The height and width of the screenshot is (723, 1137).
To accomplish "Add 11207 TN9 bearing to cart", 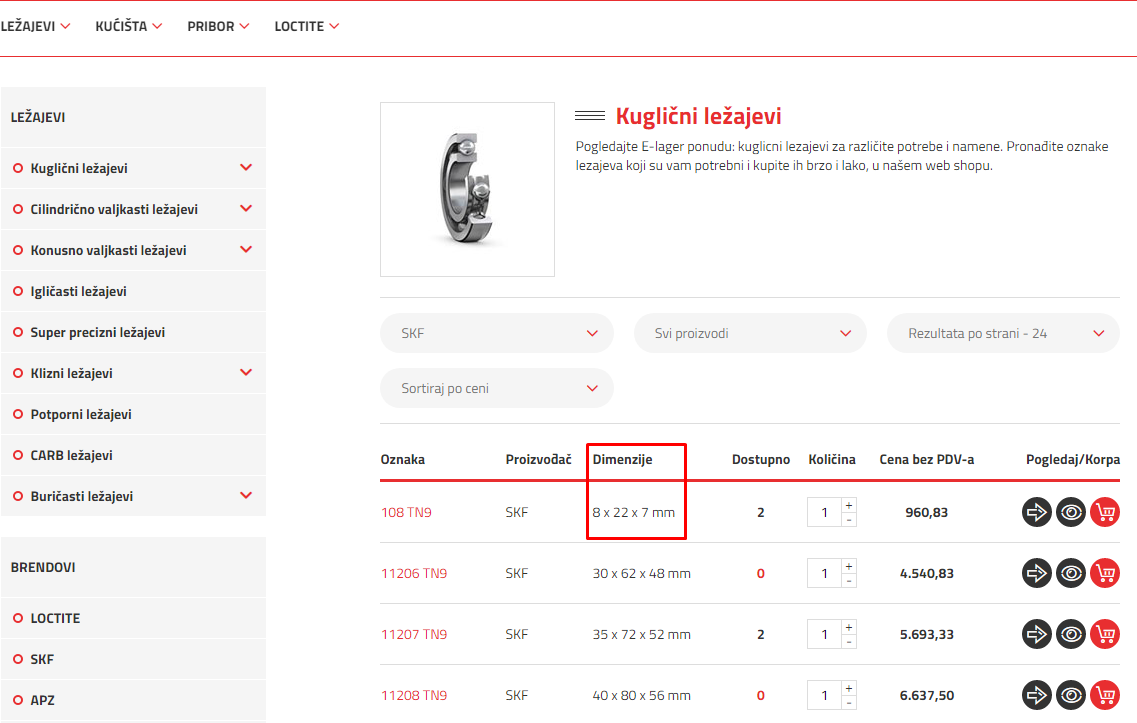I will 1105,634.
